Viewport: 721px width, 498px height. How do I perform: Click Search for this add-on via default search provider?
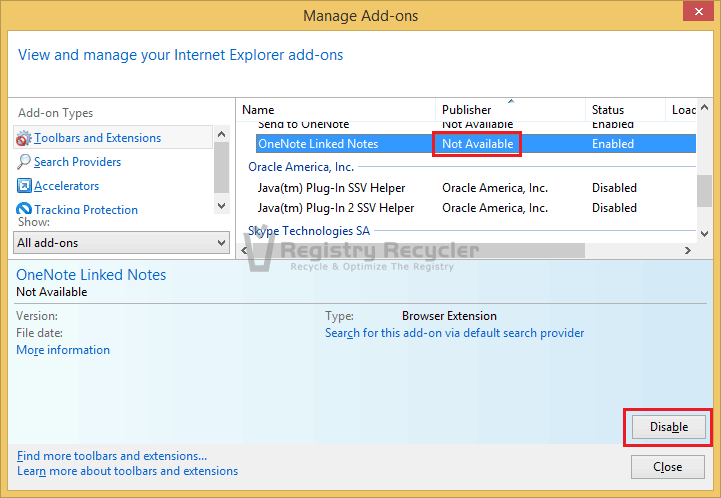(x=454, y=333)
